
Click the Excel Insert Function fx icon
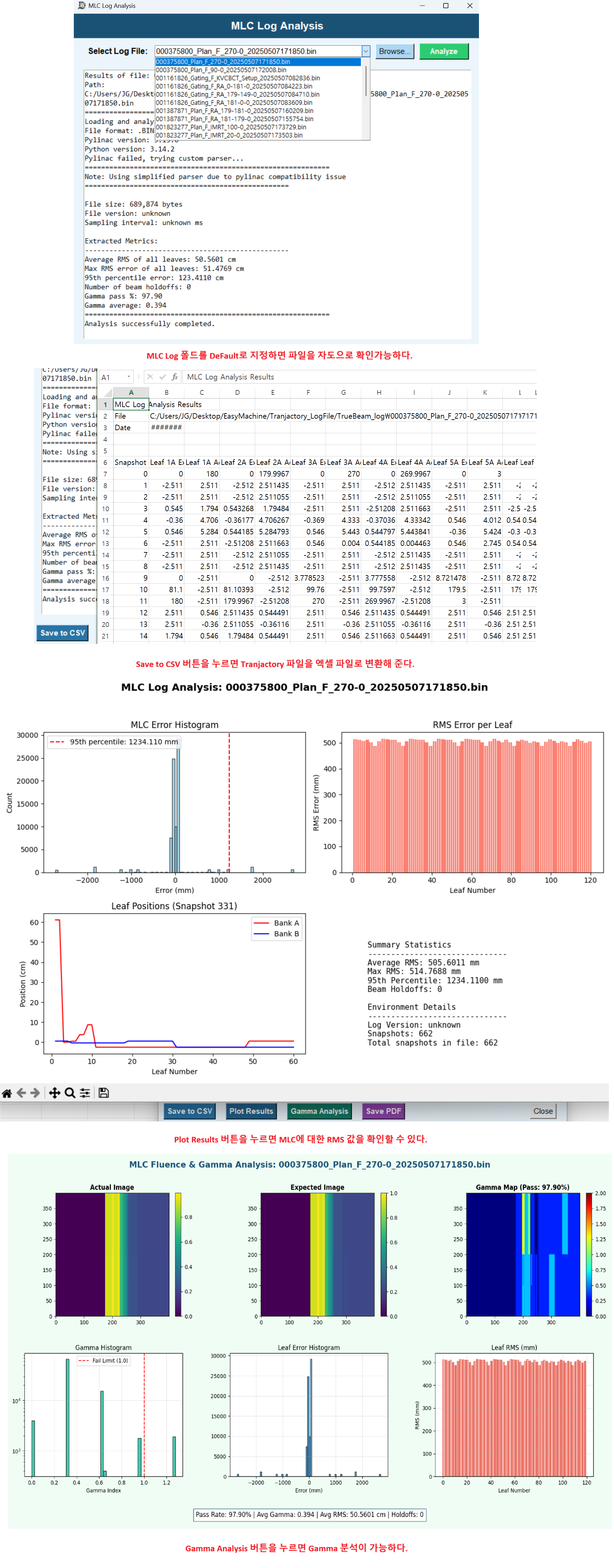(174, 377)
